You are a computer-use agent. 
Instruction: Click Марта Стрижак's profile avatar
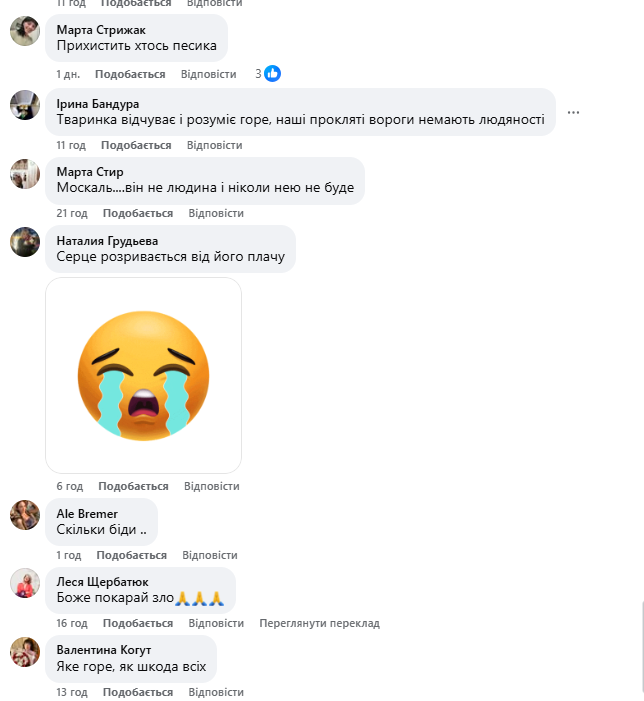coord(25,32)
